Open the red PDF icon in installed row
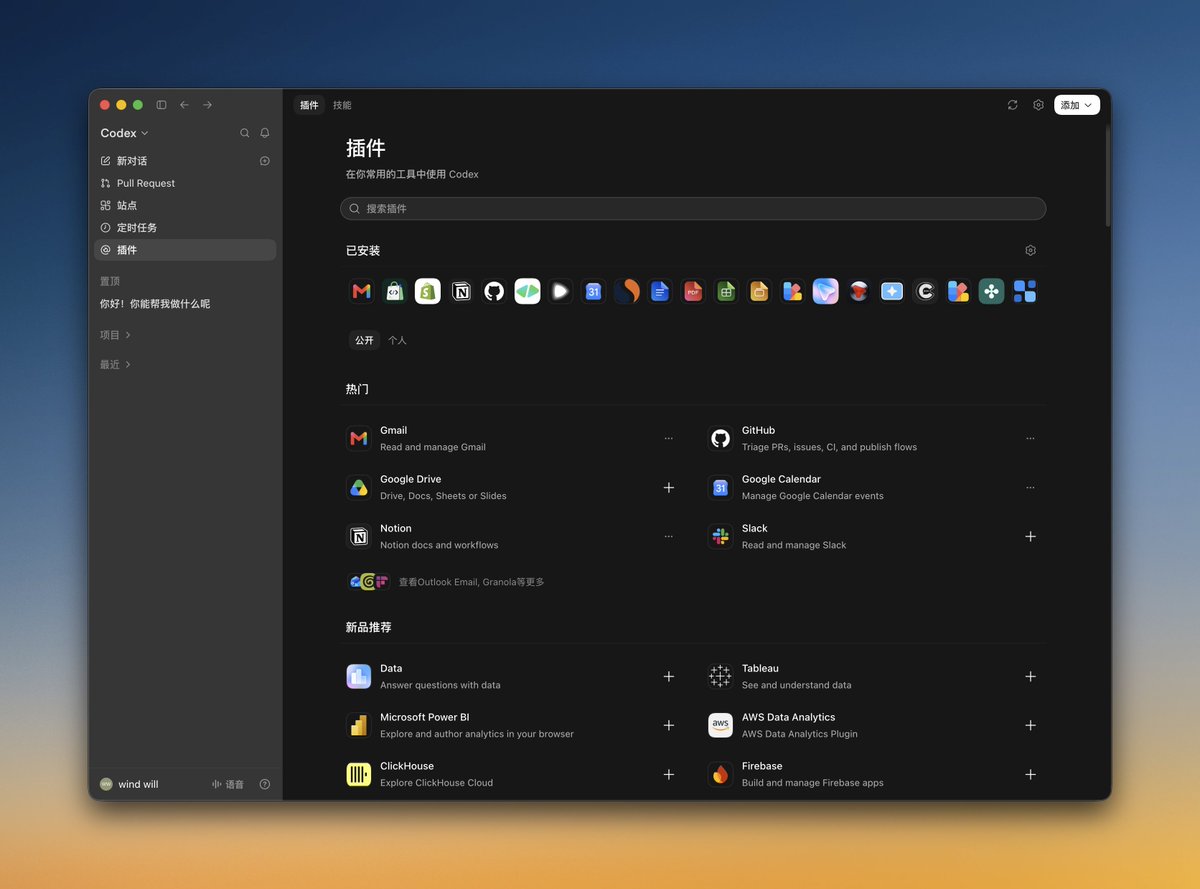Screen dimensions: 1200x889 pyautogui.click(x=693, y=291)
